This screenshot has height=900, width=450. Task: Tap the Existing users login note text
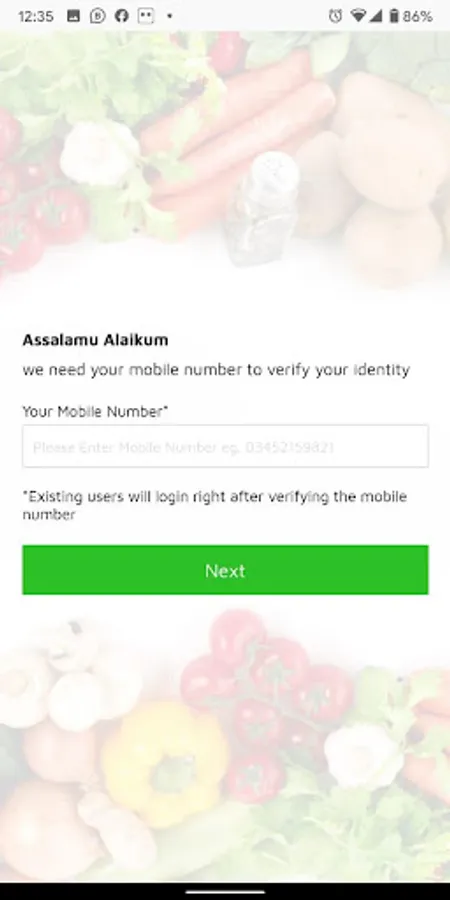pyautogui.click(x=215, y=505)
